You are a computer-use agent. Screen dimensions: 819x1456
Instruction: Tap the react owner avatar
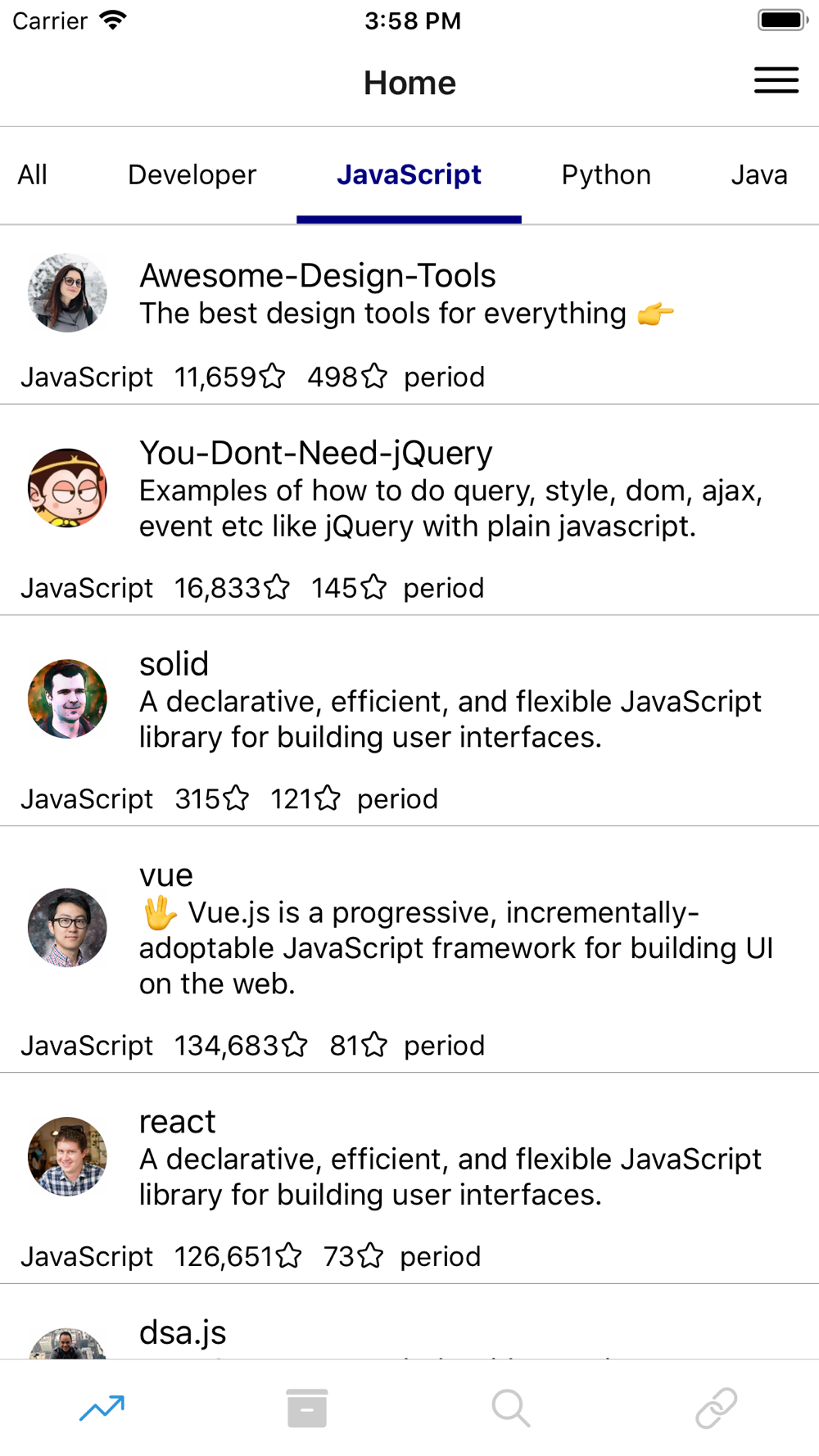point(67,1156)
